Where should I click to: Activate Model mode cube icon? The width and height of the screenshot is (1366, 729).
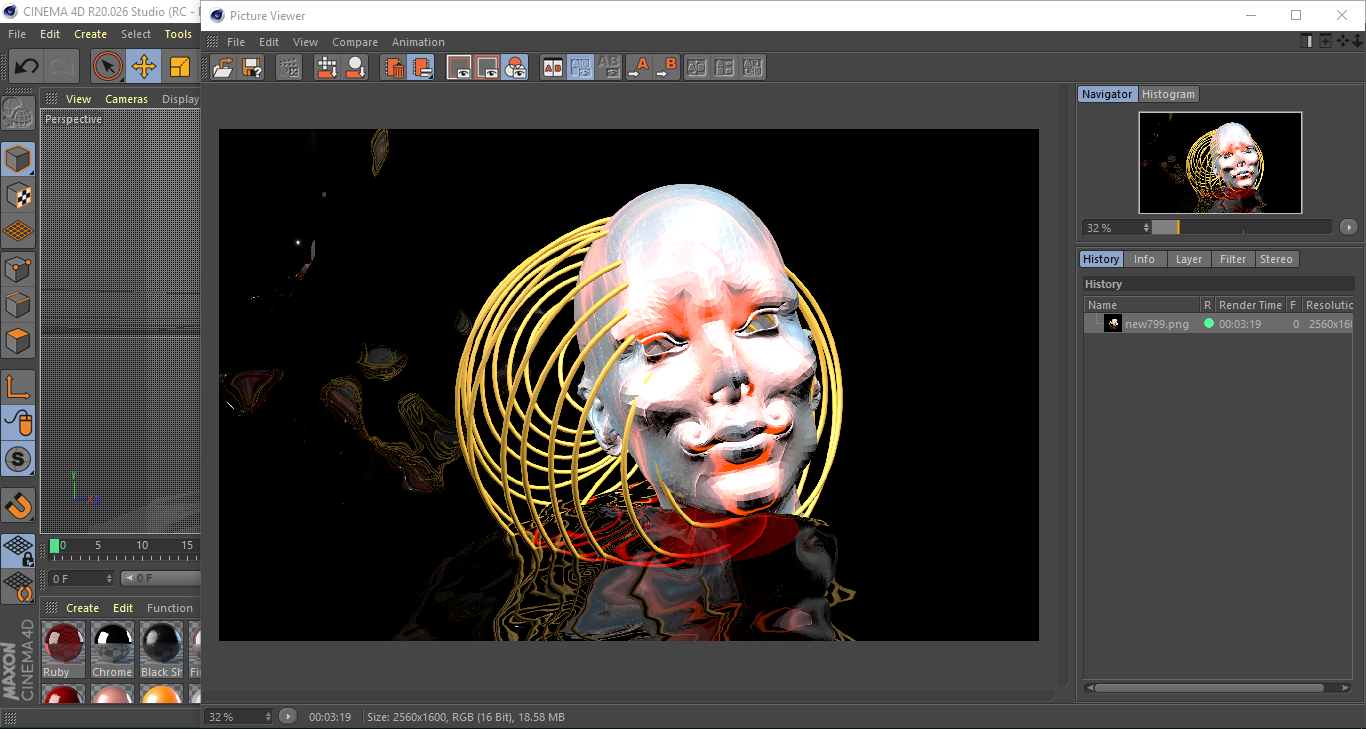[x=18, y=159]
